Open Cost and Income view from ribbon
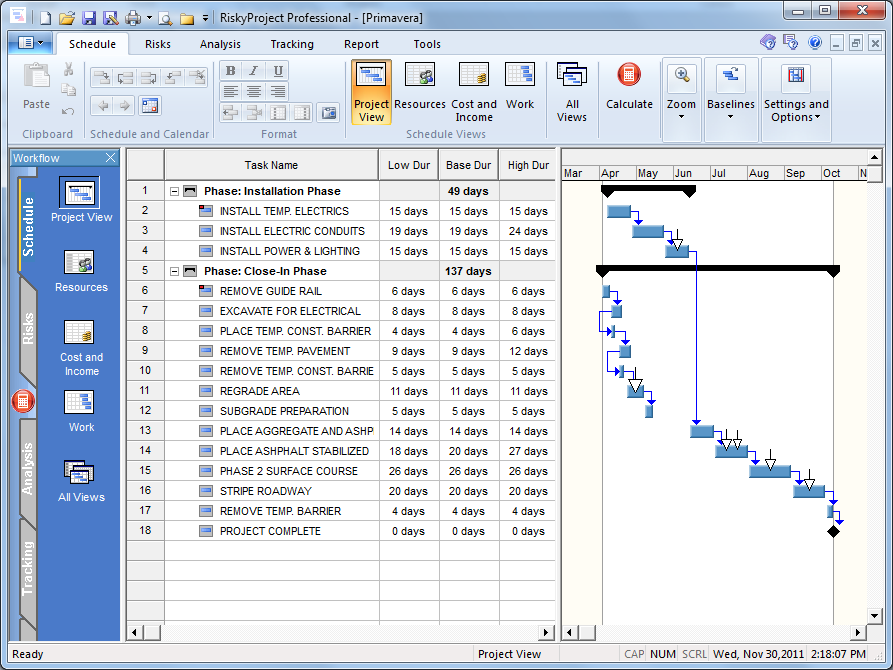Viewport: 893px width, 670px height. (x=474, y=92)
